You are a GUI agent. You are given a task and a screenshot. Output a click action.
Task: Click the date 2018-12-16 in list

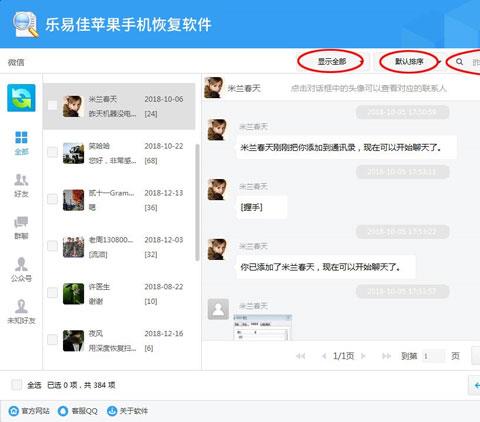tap(164, 334)
